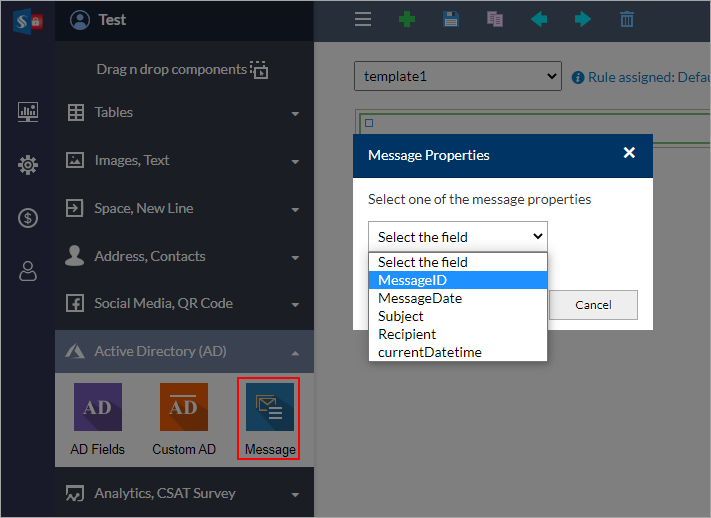Viewport: 711px width, 518px height.
Task: Select the Custom AD component tile
Action: (184, 419)
